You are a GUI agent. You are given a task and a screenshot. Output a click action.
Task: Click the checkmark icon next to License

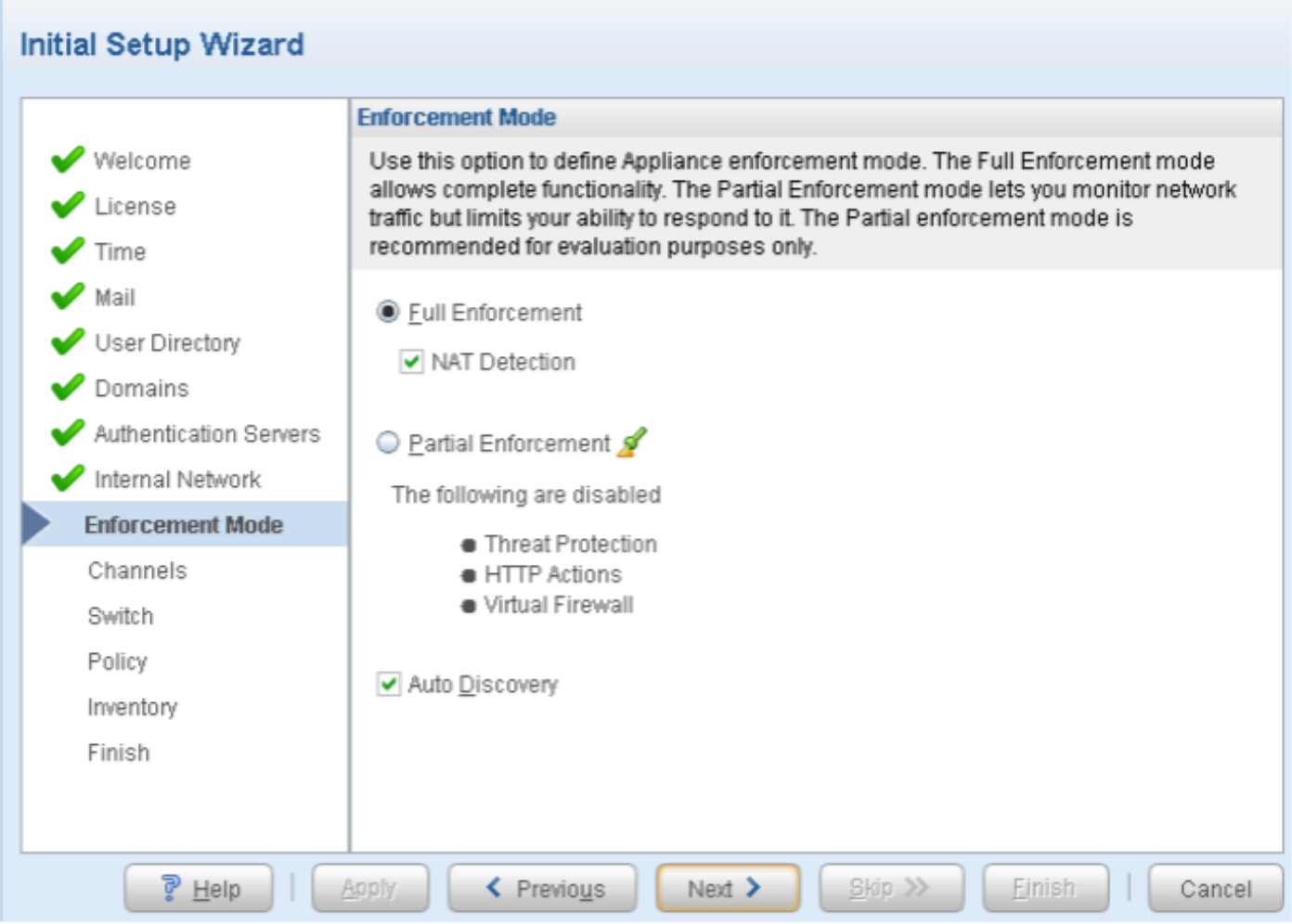coord(68,205)
